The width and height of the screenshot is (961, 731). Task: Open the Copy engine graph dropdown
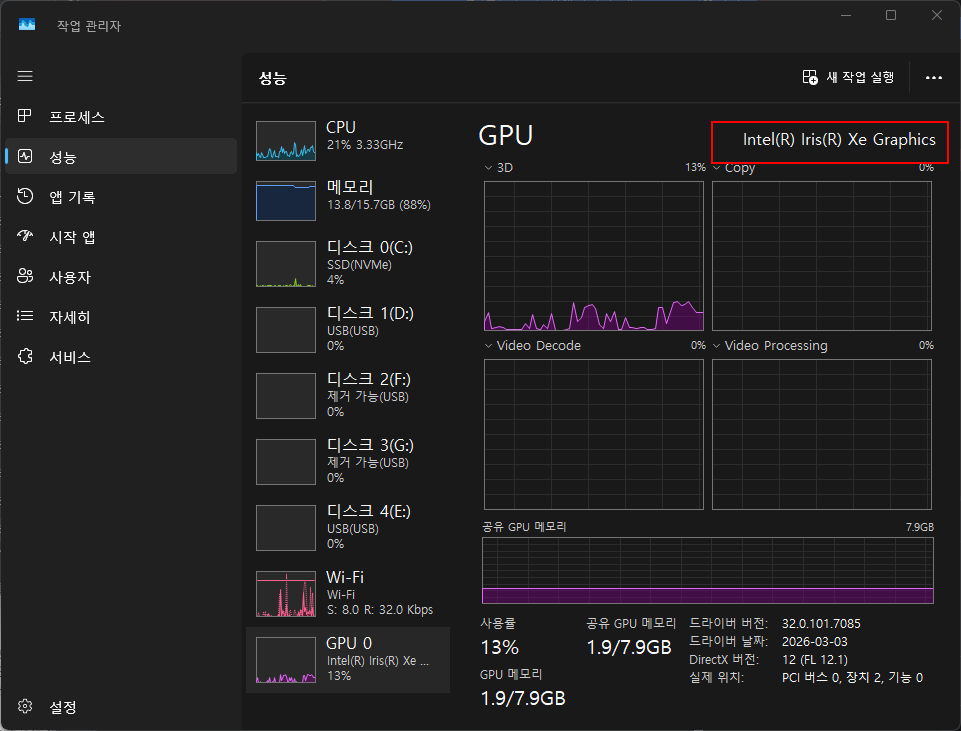coord(716,168)
